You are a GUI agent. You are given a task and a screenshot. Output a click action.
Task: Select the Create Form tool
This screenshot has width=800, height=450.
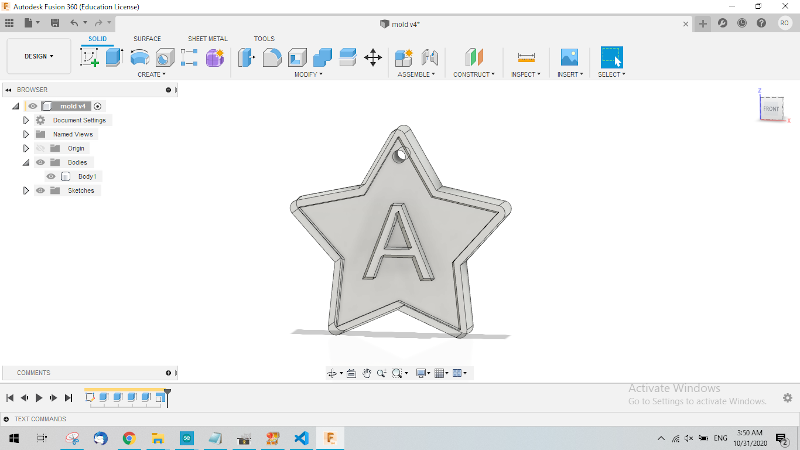[215, 57]
